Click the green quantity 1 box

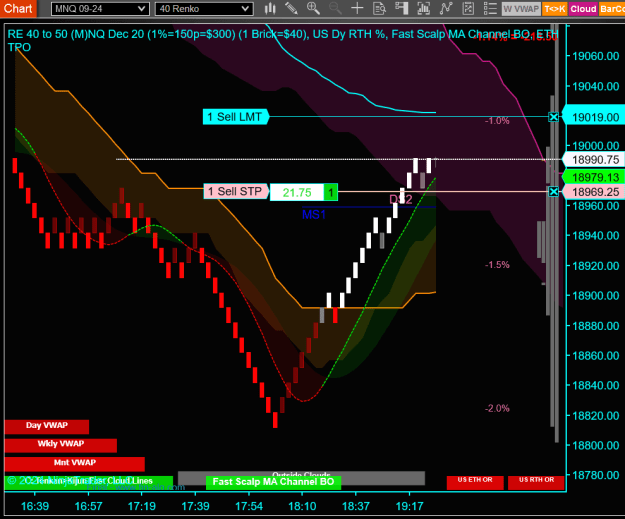coord(331,192)
